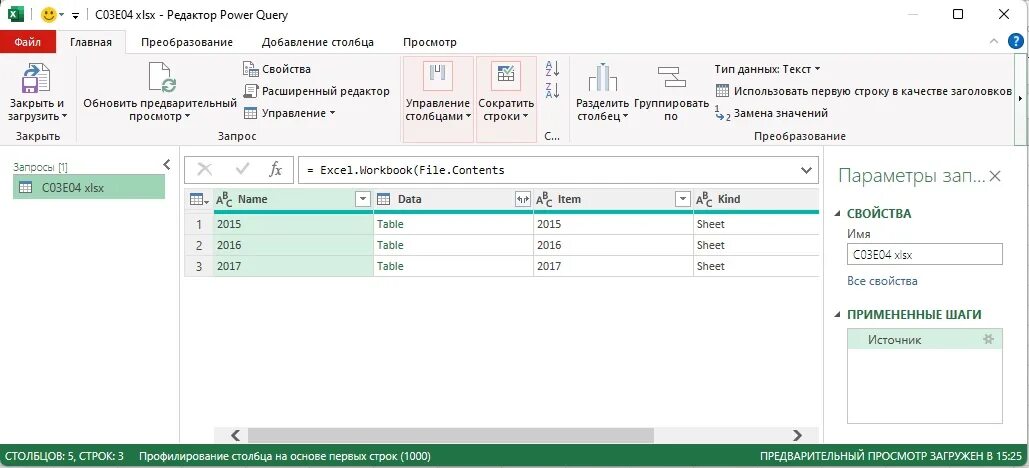Select the Kind column header
Viewport: 1029px width, 468px height.
tap(756, 200)
